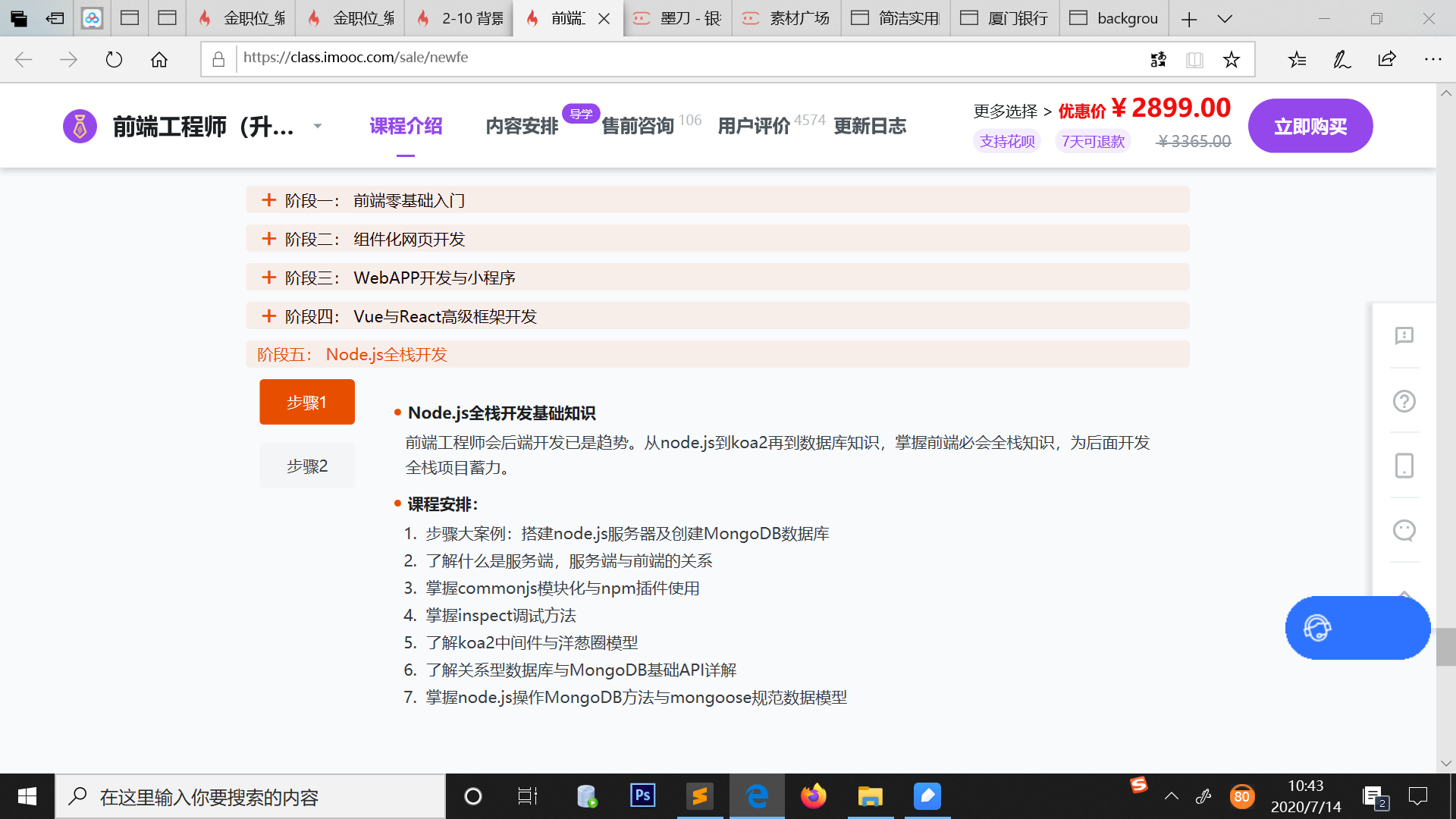The image size is (1456, 819).
Task: Open Cortana circle icon on taskbar
Action: point(472,796)
